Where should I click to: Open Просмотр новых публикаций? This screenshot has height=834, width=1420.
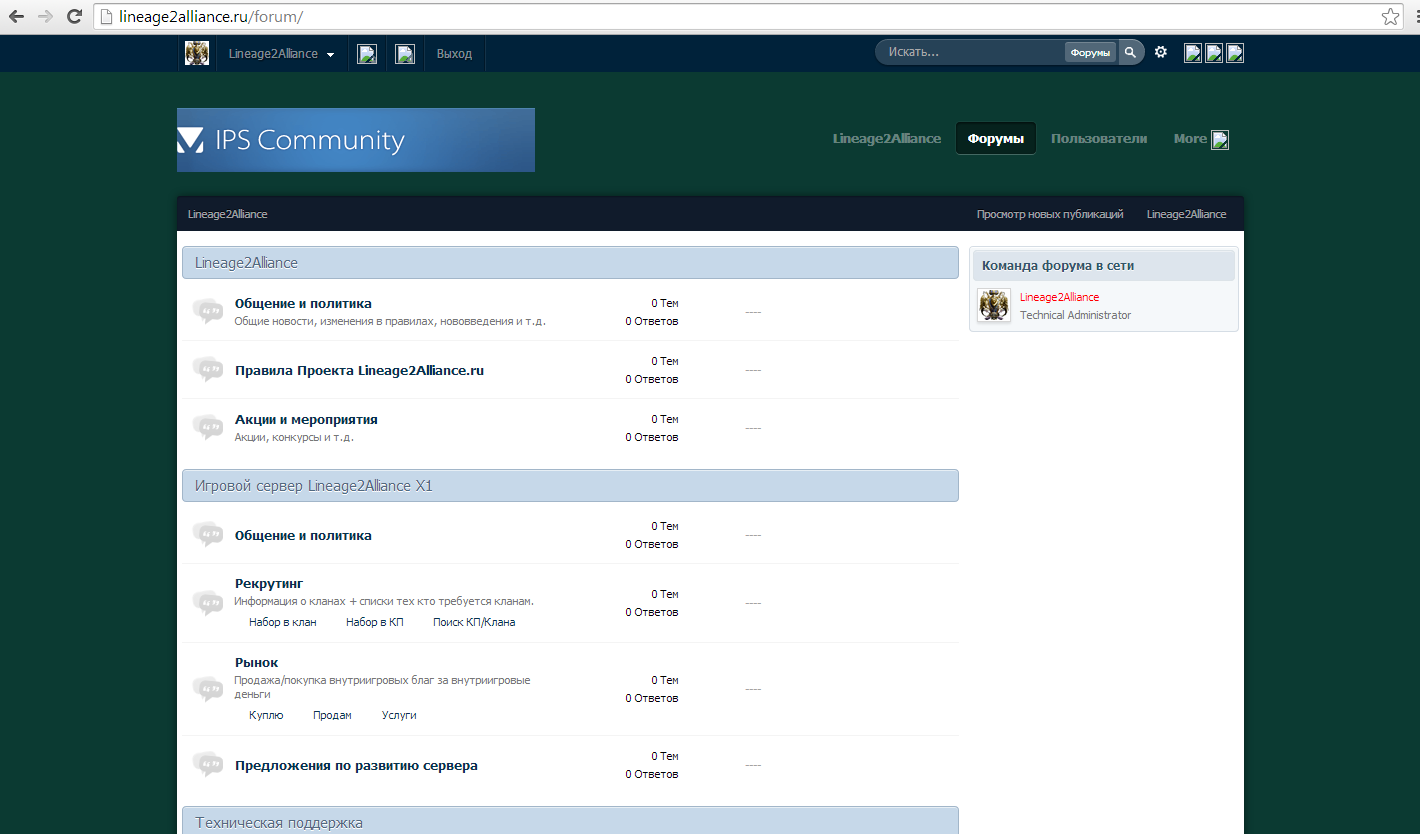click(x=1050, y=214)
